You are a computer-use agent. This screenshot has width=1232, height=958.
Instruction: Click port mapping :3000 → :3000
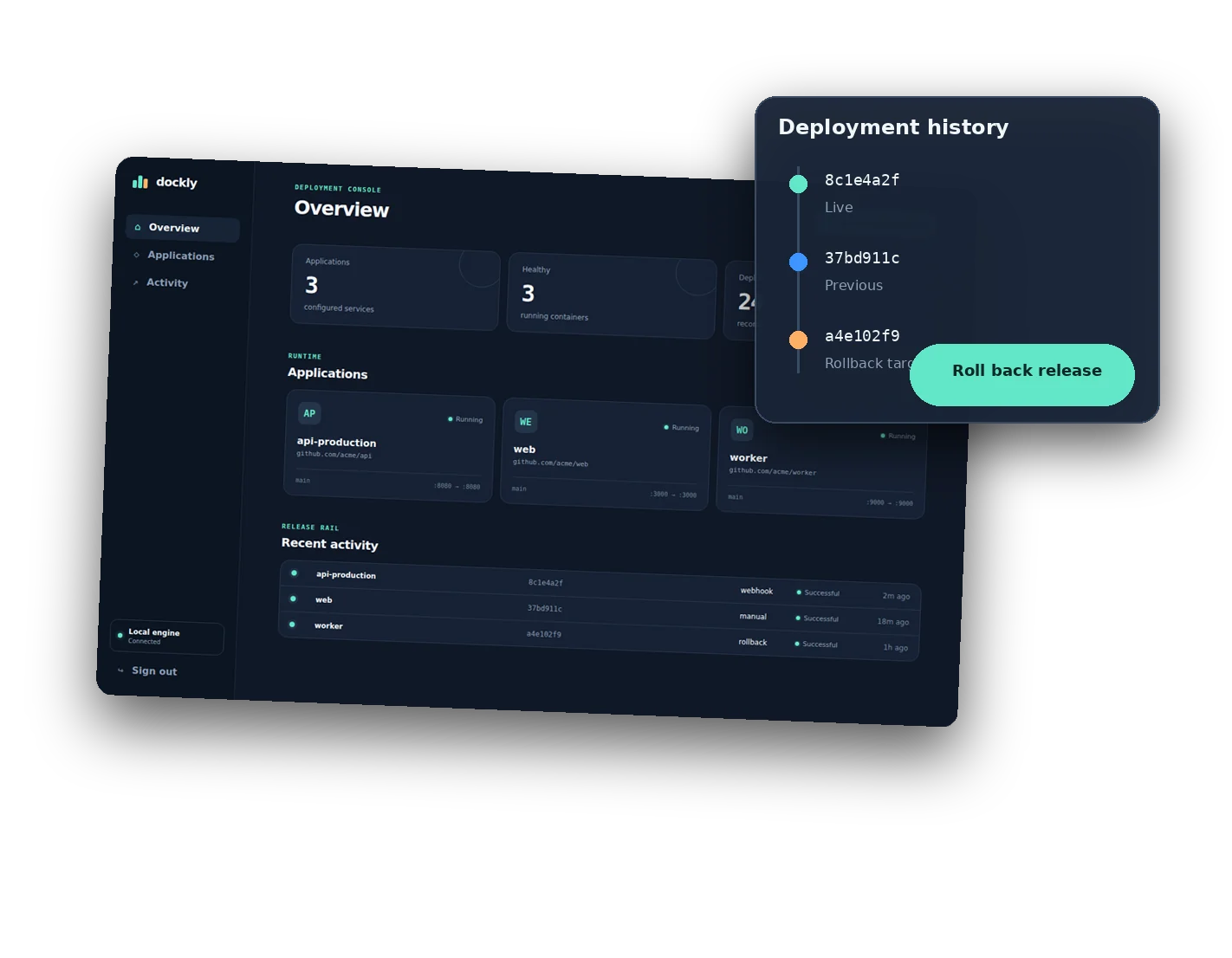pyautogui.click(x=673, y=495)
